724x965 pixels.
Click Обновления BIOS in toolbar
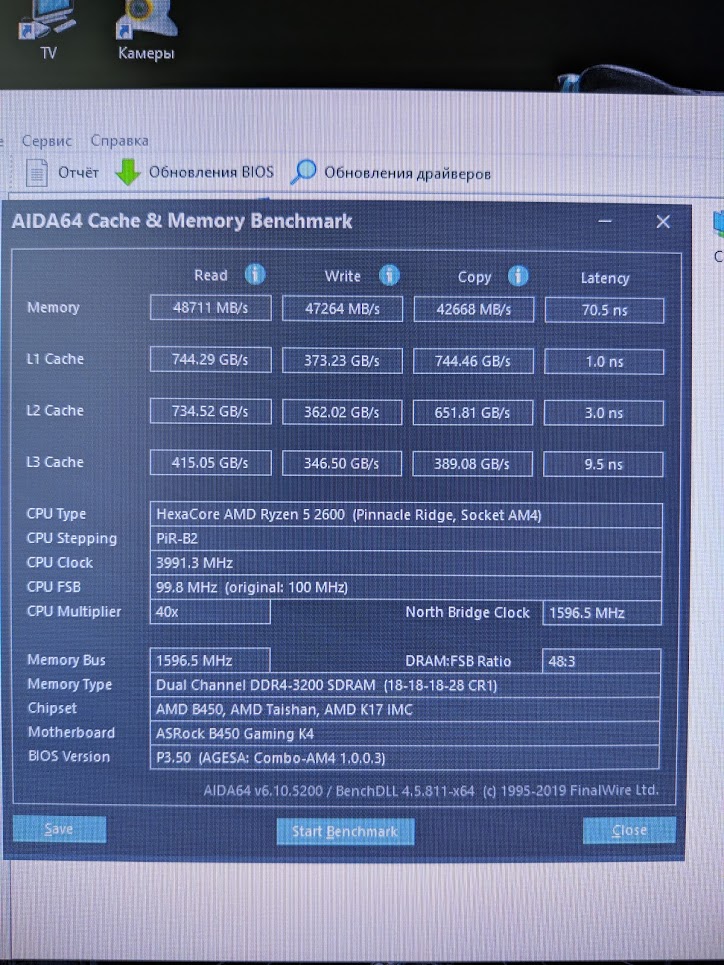coord(211,172)
